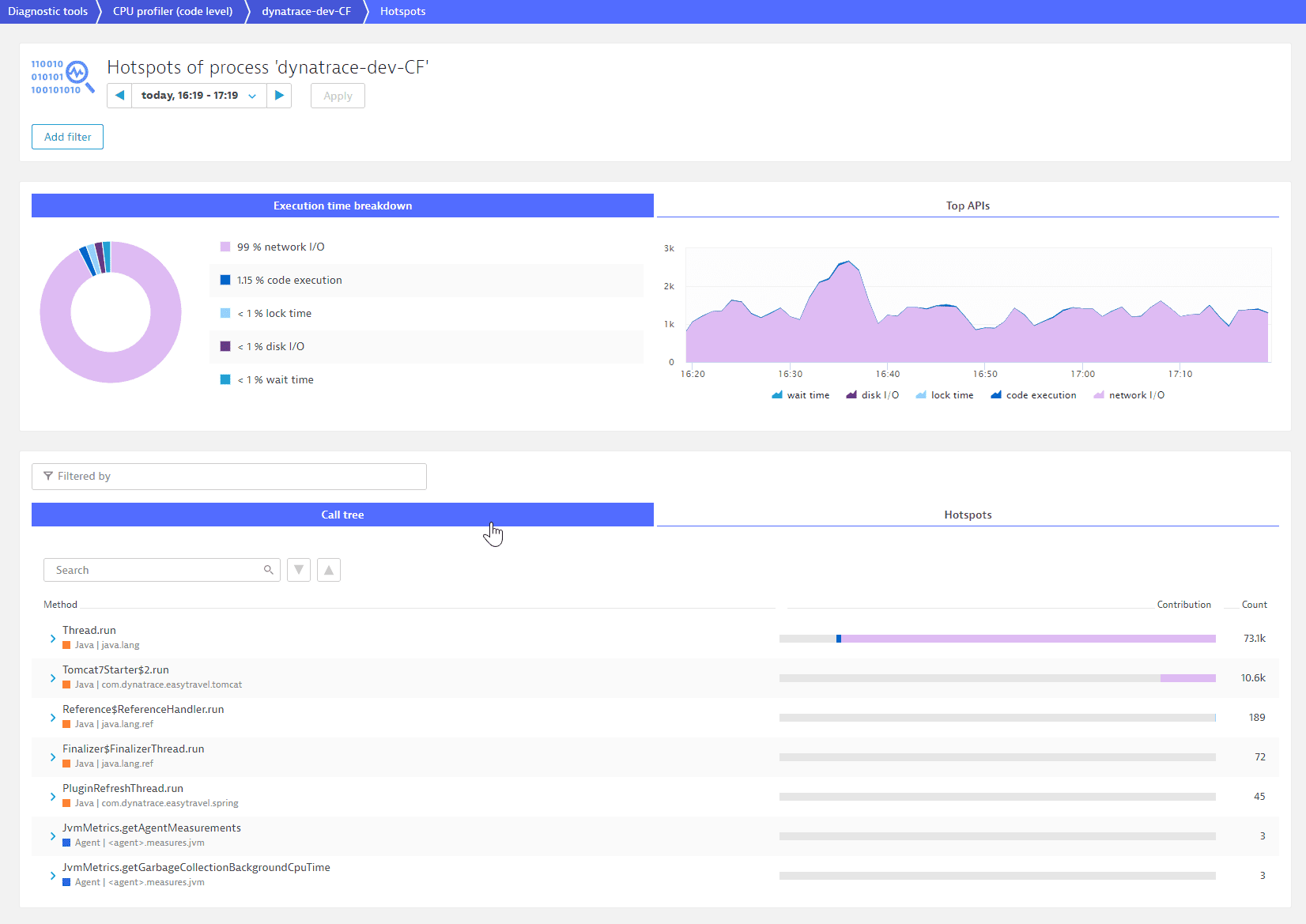Viewport: 1306px width, 924px height.
Task: Select Tomcat7Starter$2.run method name
Action: (x=115, y=669)
